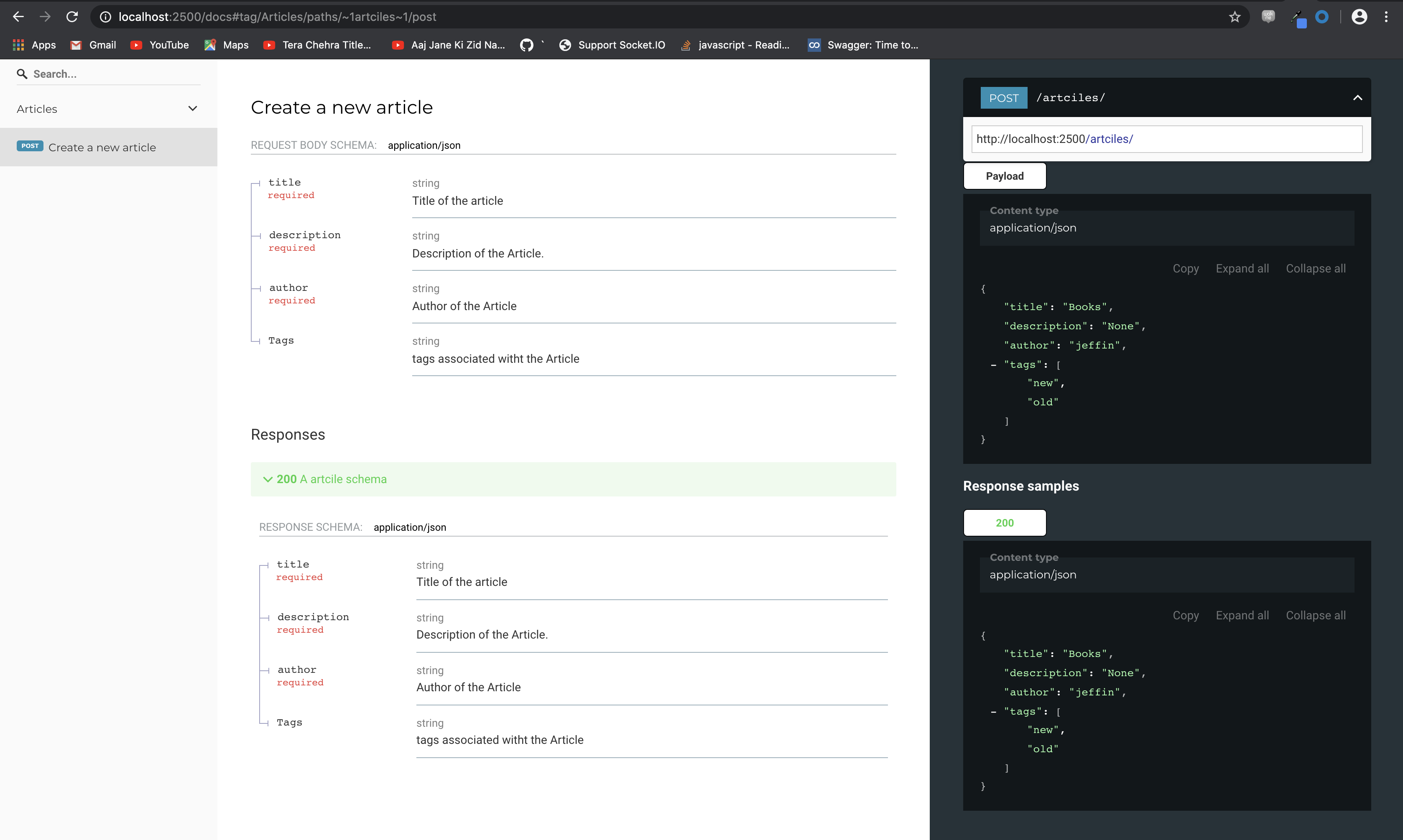The image size is (1403, 840).
Task: Collapse the 200 A artcile schema response
Action: coord(573,479)
